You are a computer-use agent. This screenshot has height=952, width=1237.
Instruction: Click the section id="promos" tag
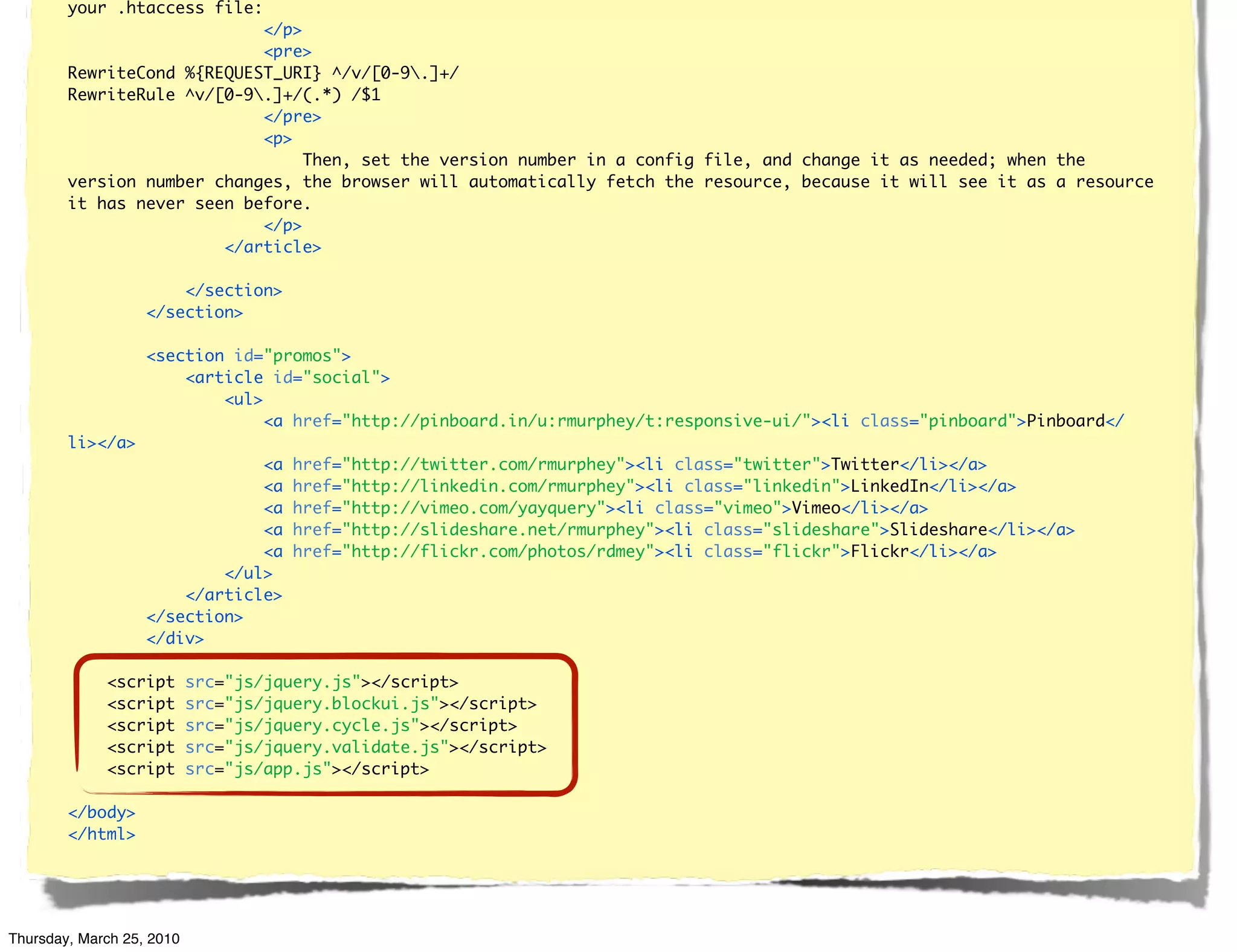tap(248, 356)
